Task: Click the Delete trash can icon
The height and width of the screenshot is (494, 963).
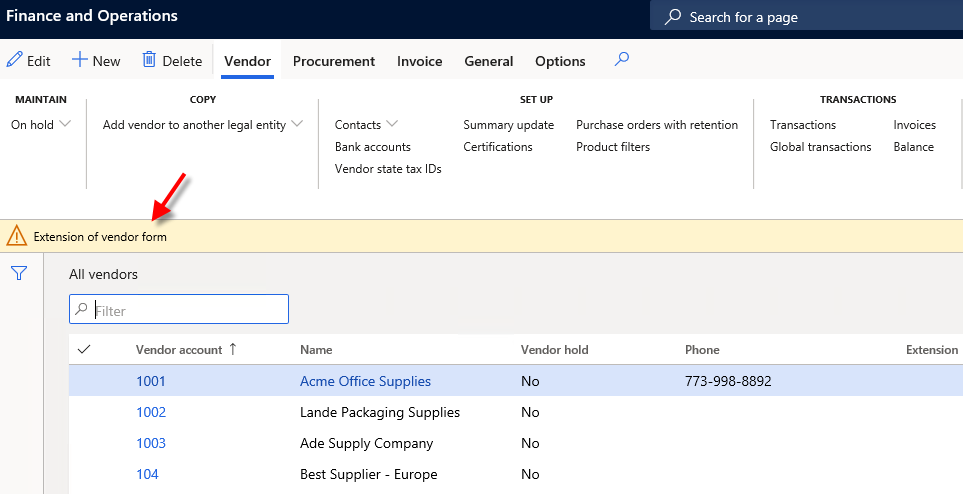Action: point(149,60)
